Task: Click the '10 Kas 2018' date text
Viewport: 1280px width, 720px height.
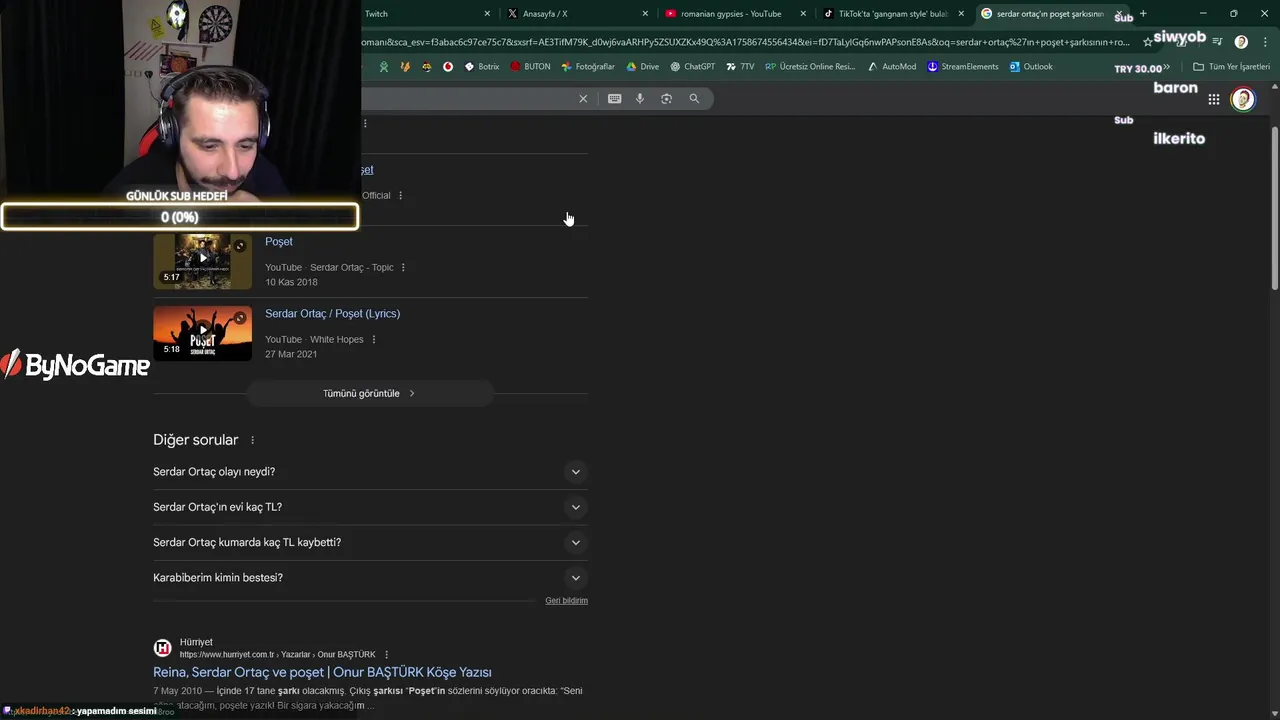Action: 291,282
